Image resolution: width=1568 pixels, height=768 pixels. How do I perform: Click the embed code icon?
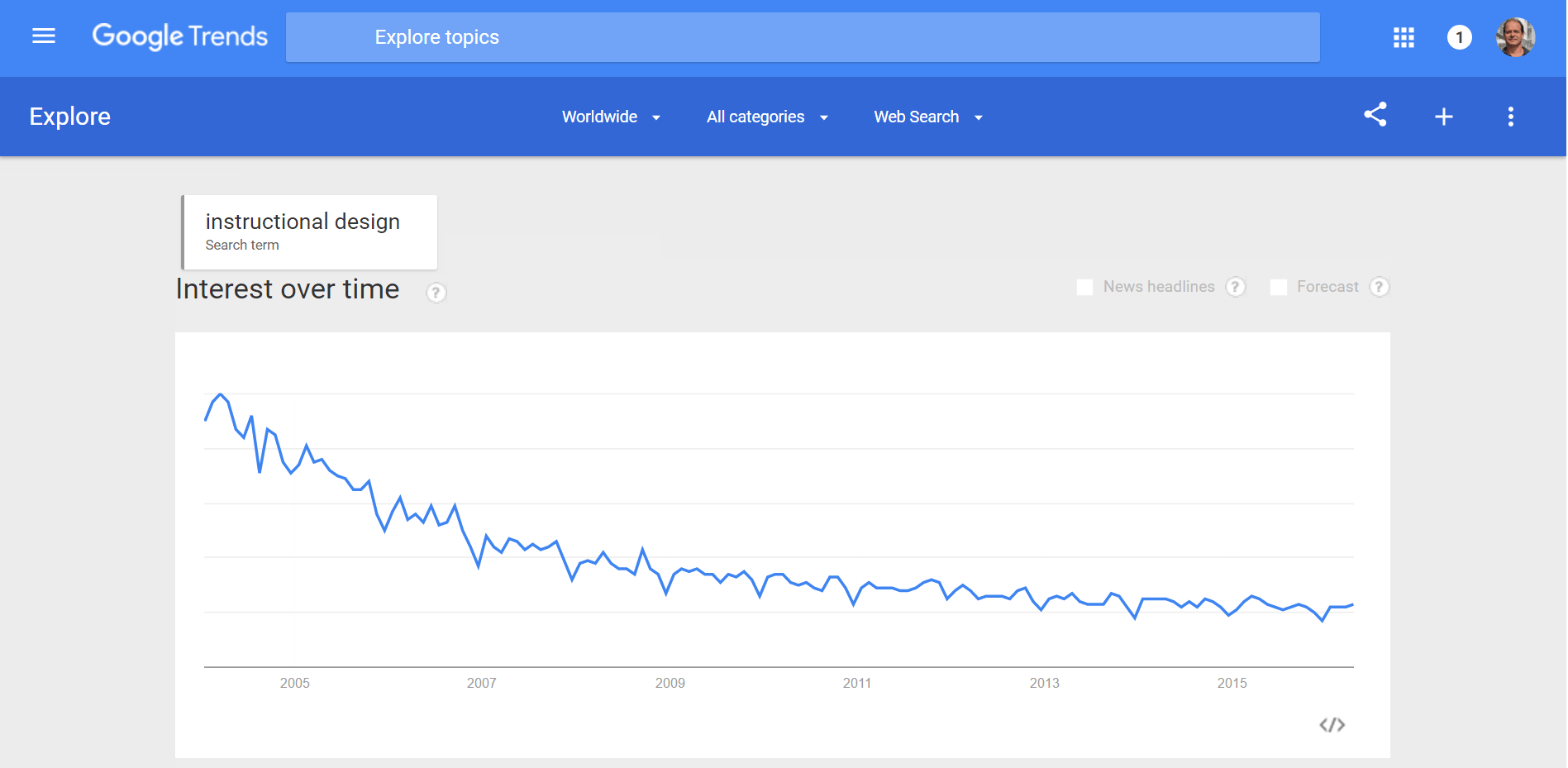pos(1332,725)
